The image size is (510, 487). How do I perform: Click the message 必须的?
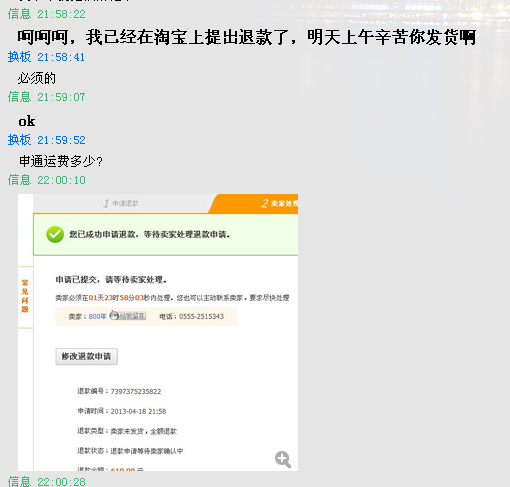pyautogui.click(x=37, y=78)
